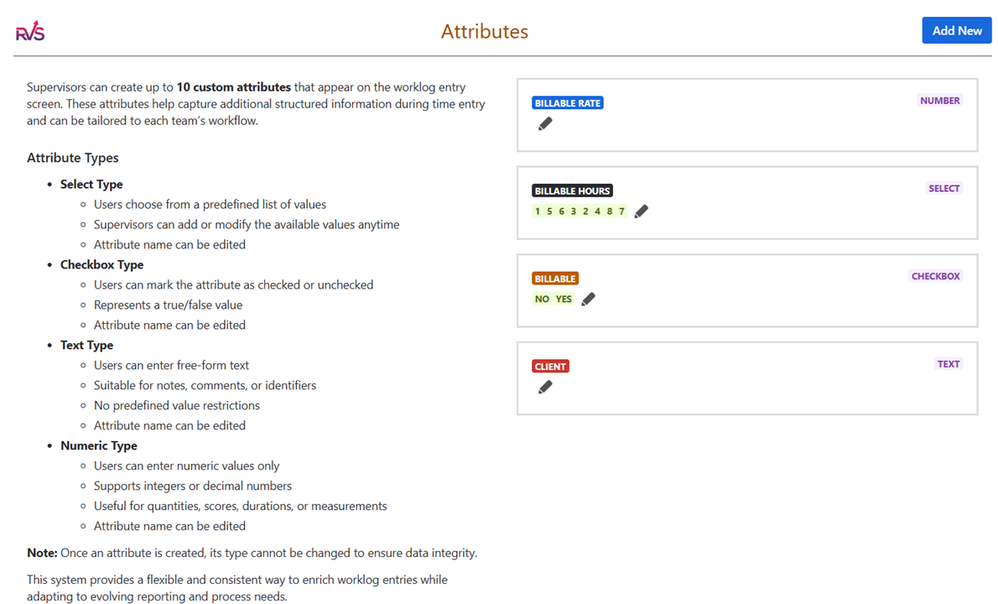Select value 1 in BILLABLE HOURS
The image size is (998, 604).
537,211
